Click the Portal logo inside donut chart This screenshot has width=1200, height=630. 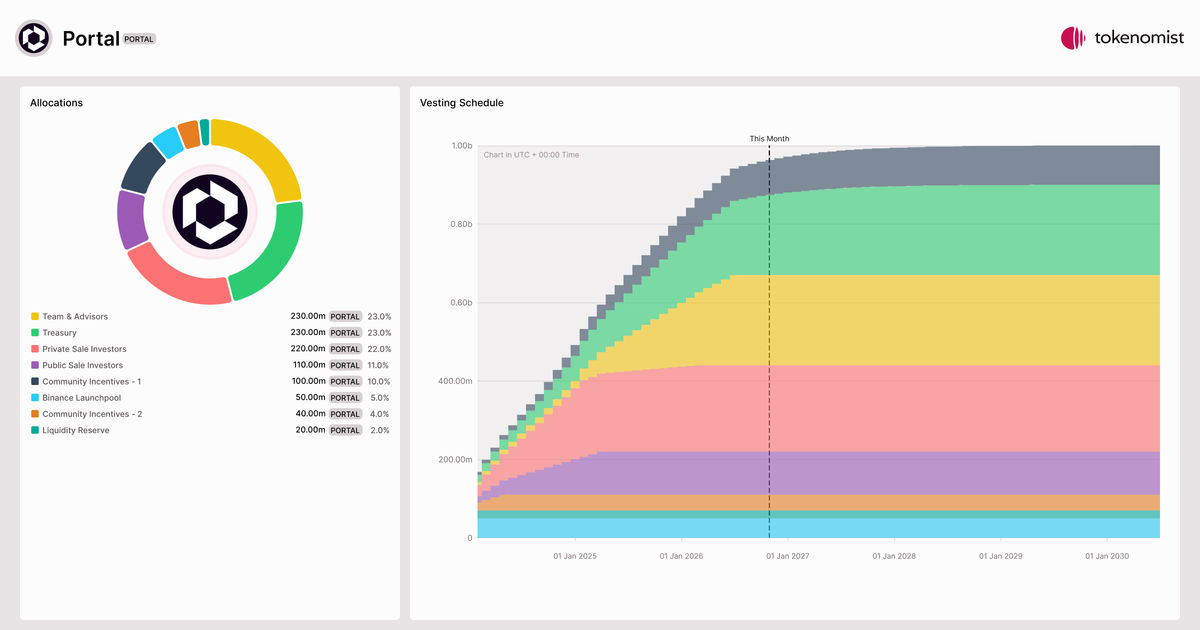pyautogui.click(x=210, y=210)
